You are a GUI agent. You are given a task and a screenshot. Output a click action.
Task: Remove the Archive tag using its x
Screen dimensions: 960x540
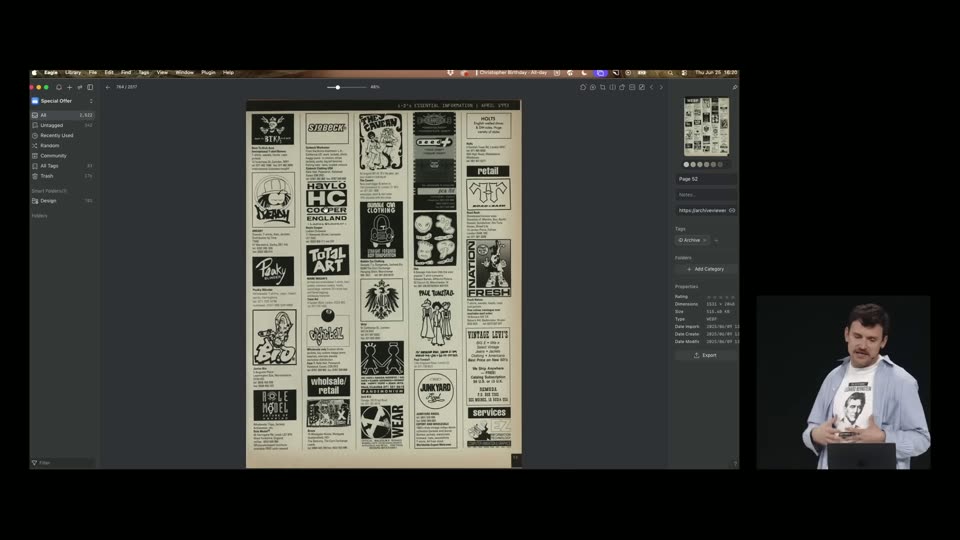pos(705,240)
